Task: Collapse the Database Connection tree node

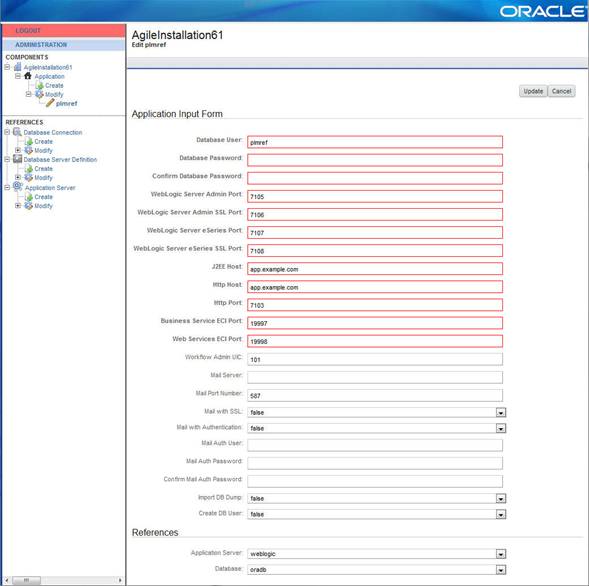Action: [7, 132]
